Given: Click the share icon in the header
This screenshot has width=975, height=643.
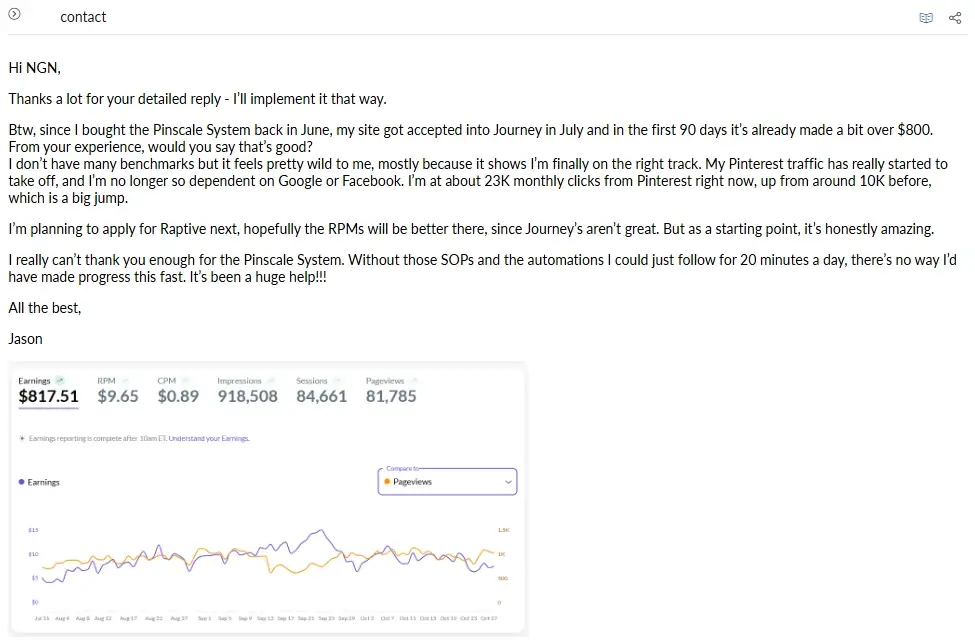Looking at the screenshot, I should 954,18.
